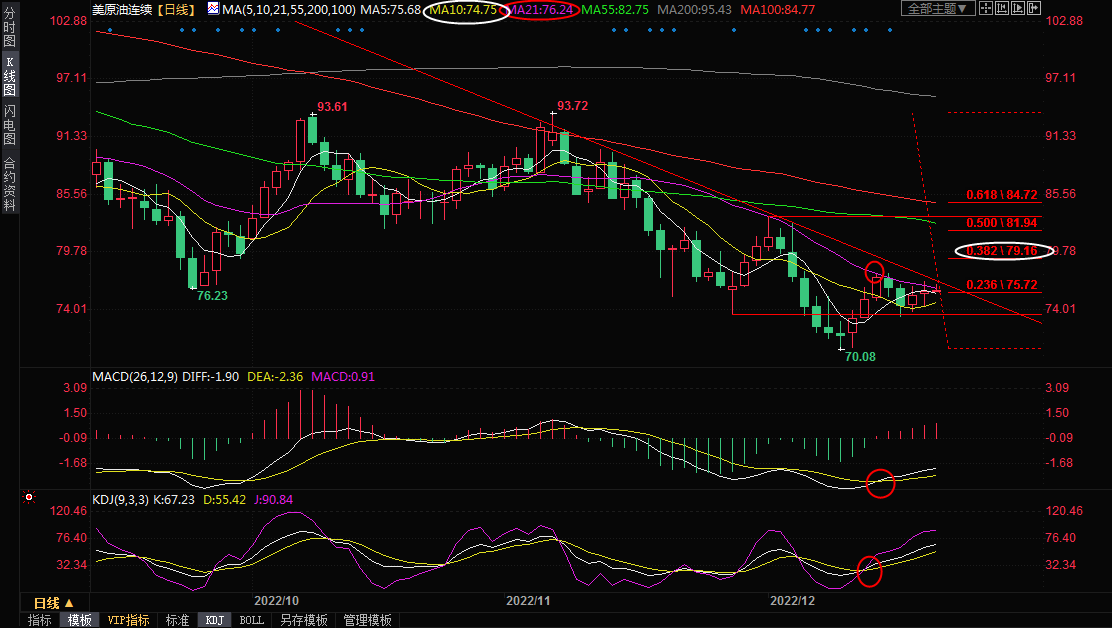1112x628 pixels.
Task: Switch to the 标准 template
Action: [x=177, y=620]
